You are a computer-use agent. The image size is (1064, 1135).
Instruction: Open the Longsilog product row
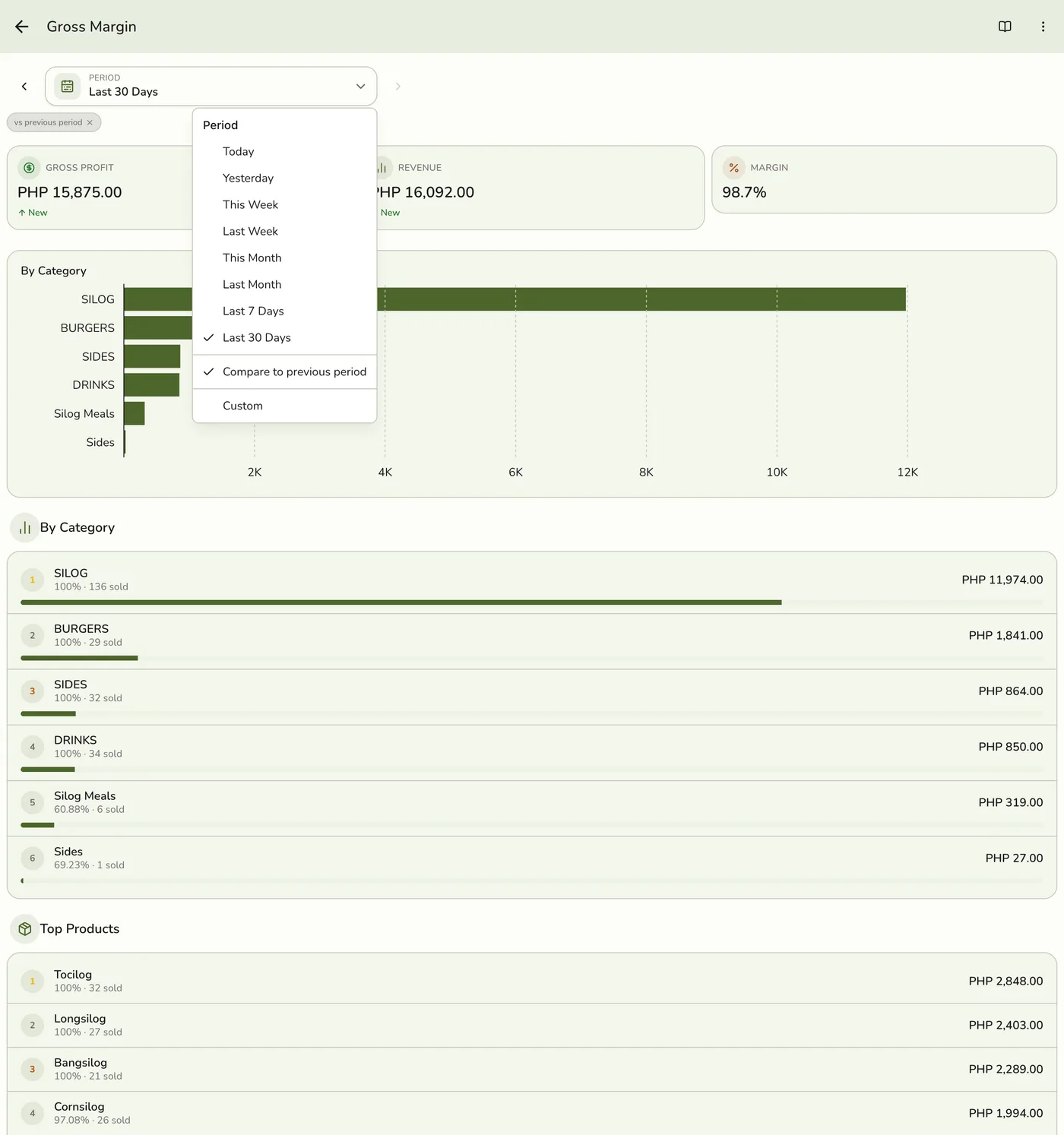[532, 1026]
